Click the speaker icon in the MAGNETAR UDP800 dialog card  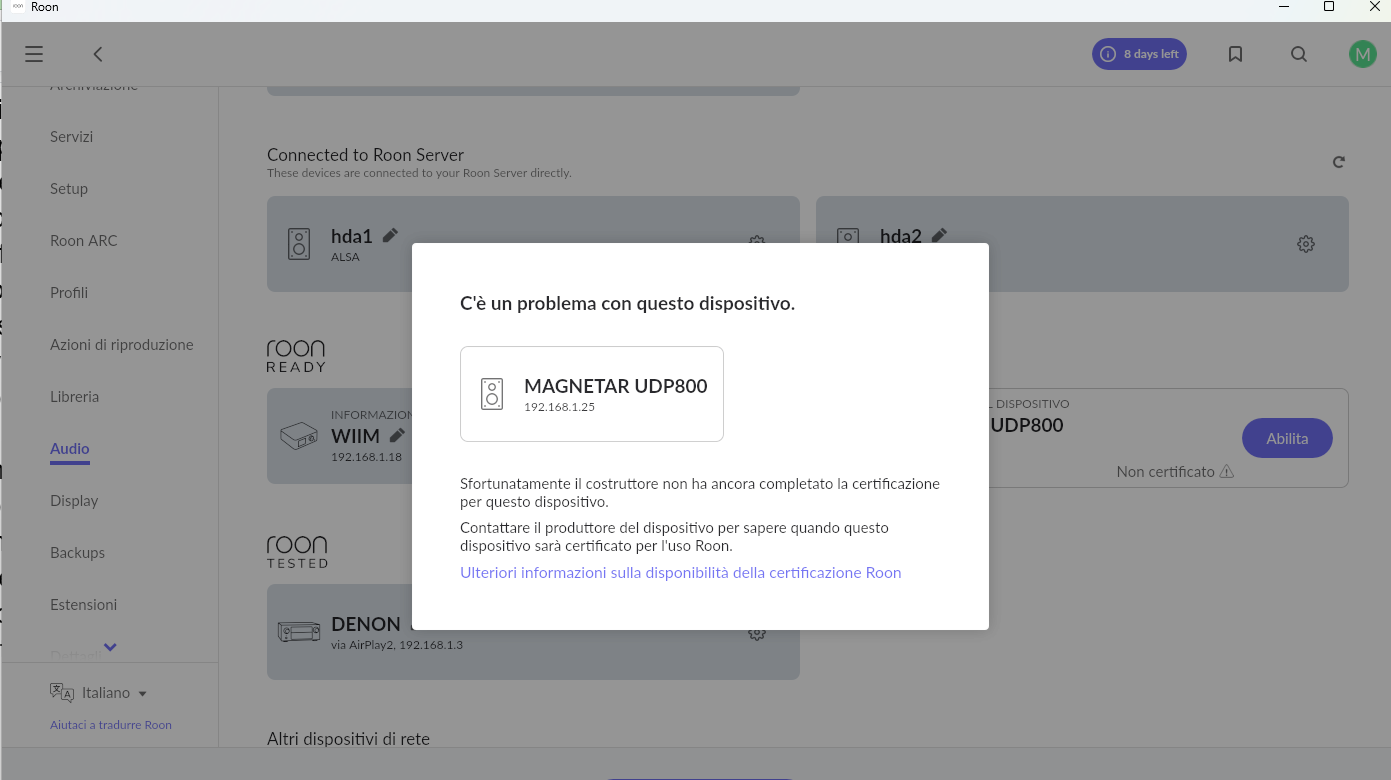point(491,394)
